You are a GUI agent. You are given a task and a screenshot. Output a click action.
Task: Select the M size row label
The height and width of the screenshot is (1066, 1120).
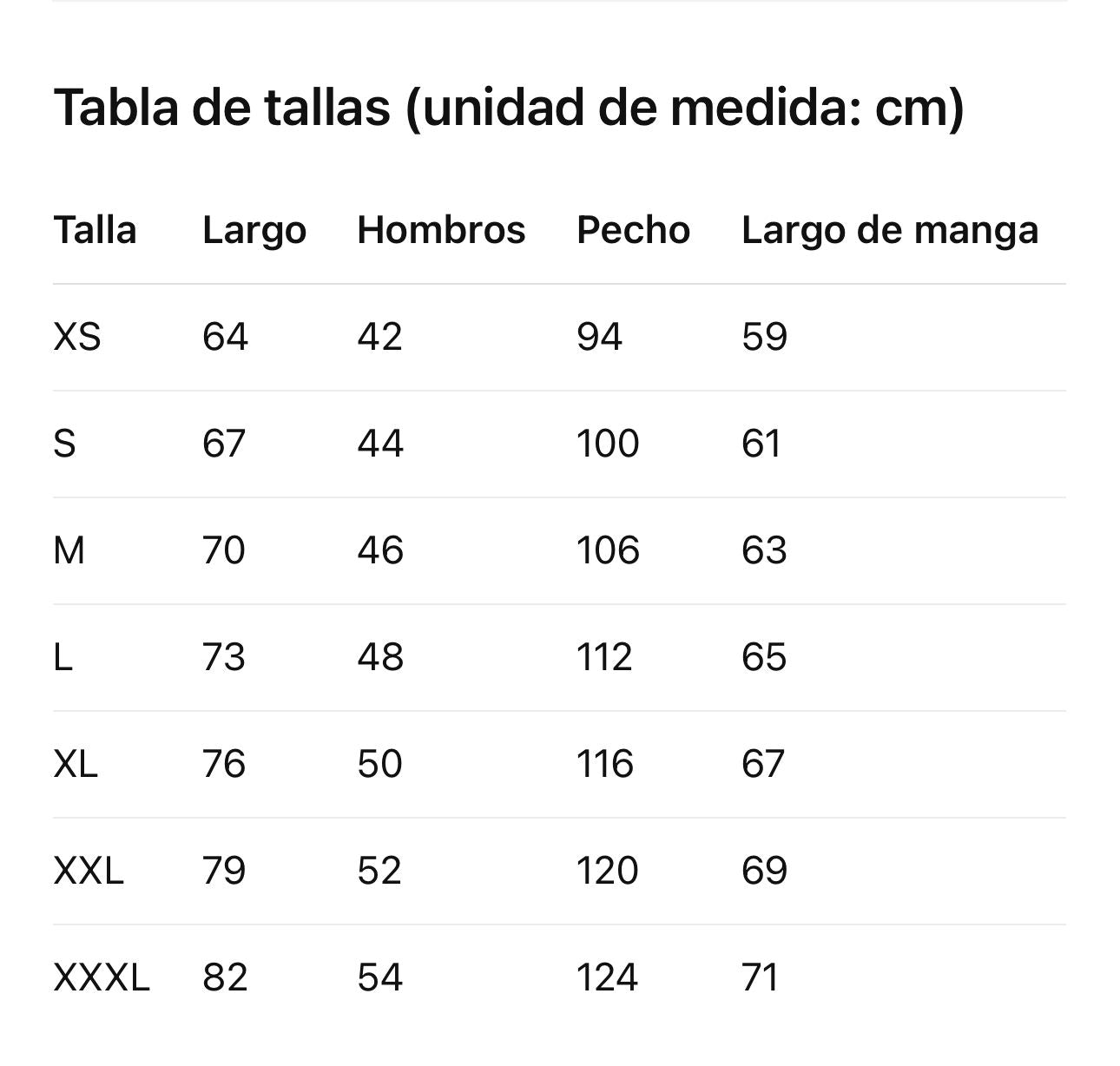pos(69,550)
